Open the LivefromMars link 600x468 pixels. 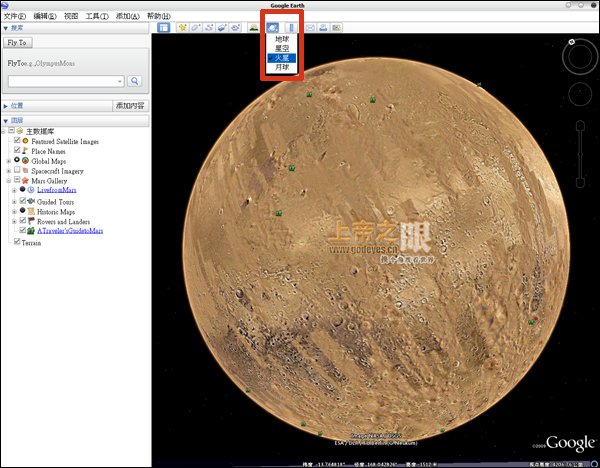[57, 190]
